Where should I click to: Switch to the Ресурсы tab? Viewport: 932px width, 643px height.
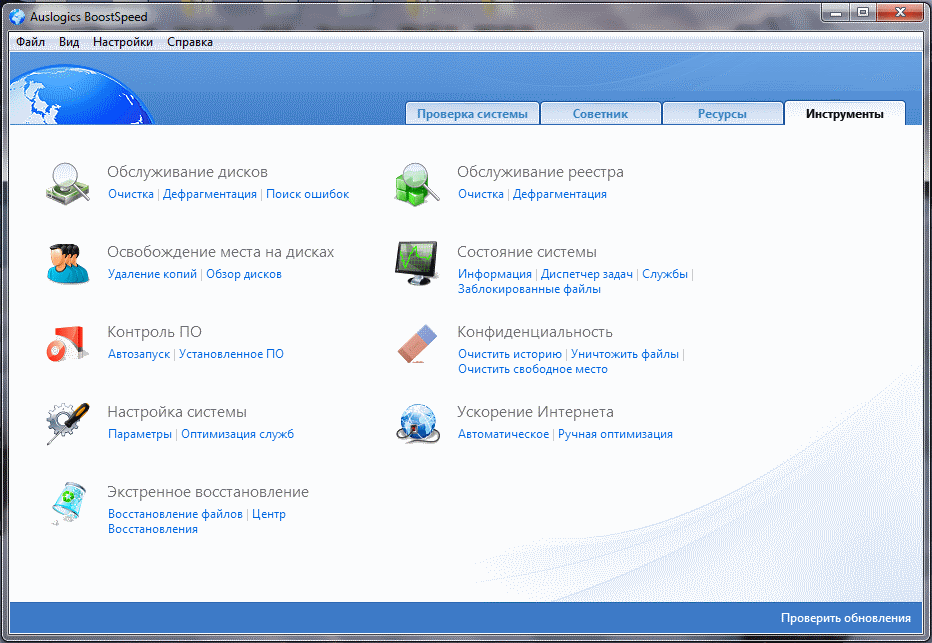pyautogui.click(x=722, y=114)
